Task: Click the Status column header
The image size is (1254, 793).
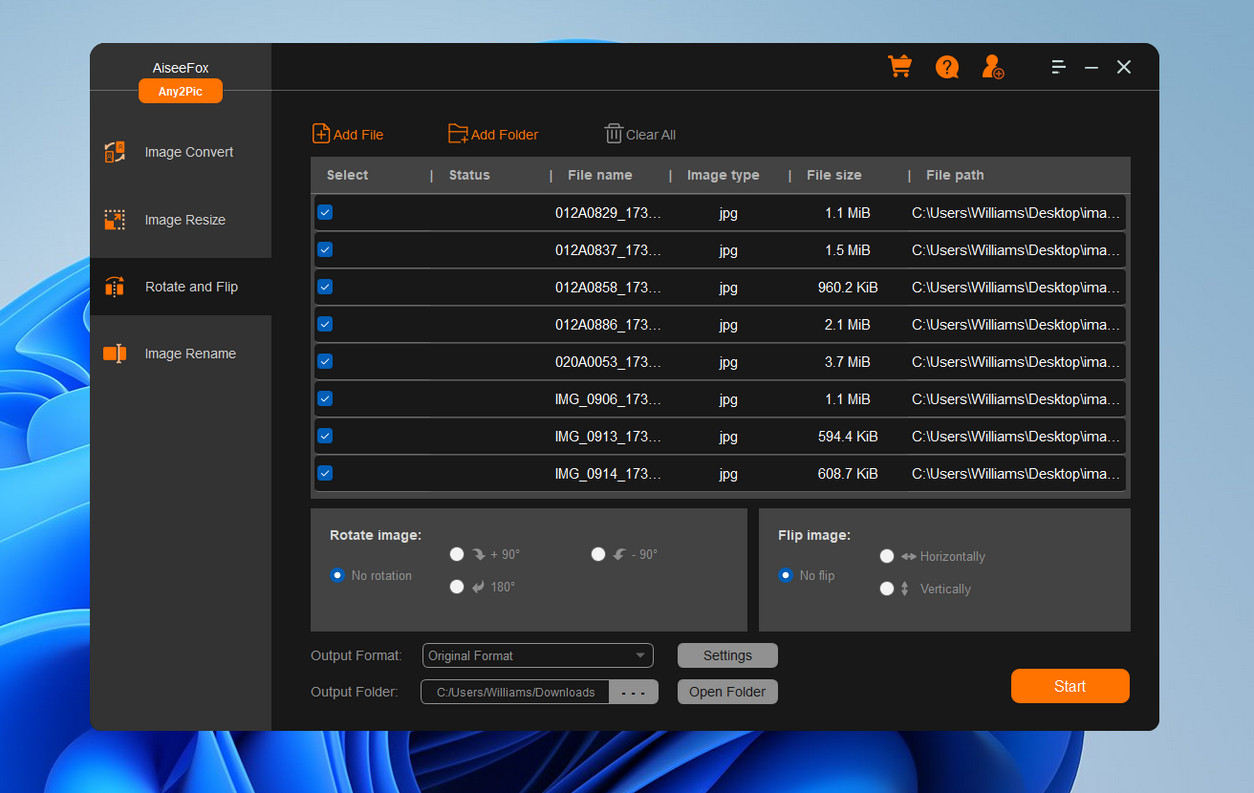Action: 469,175
